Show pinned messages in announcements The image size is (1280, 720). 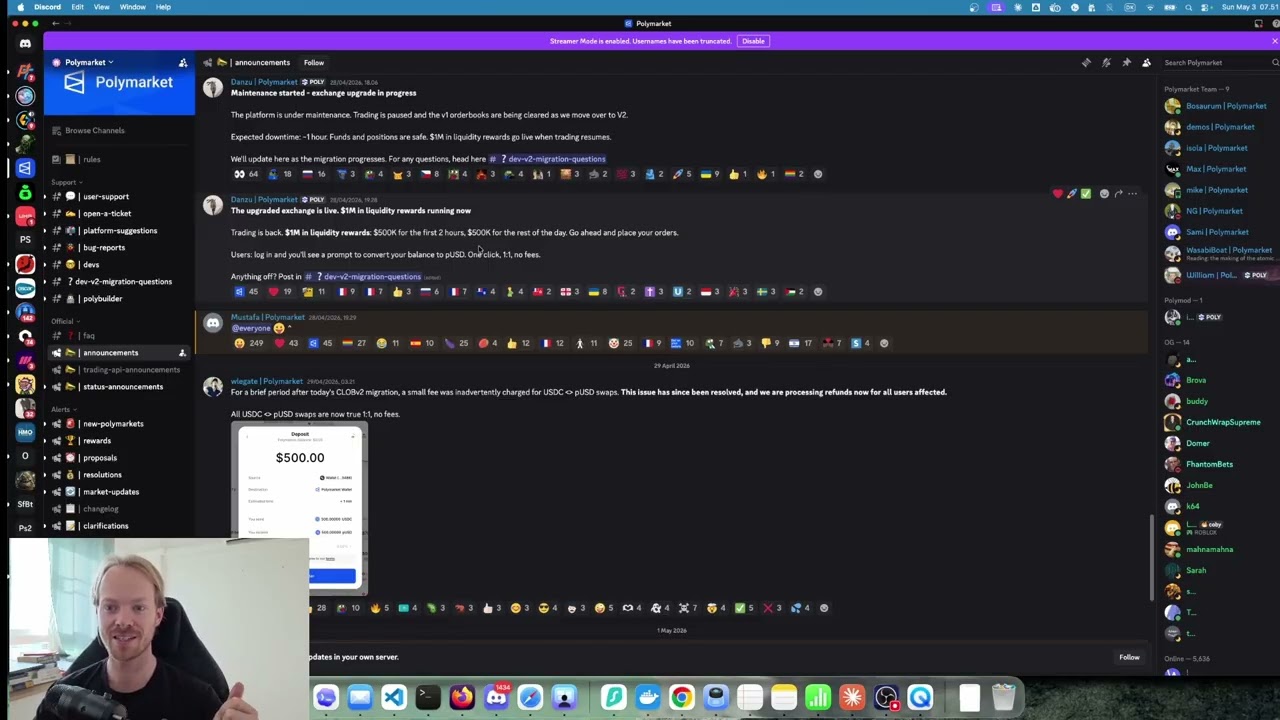click(x=1126, y=62)
